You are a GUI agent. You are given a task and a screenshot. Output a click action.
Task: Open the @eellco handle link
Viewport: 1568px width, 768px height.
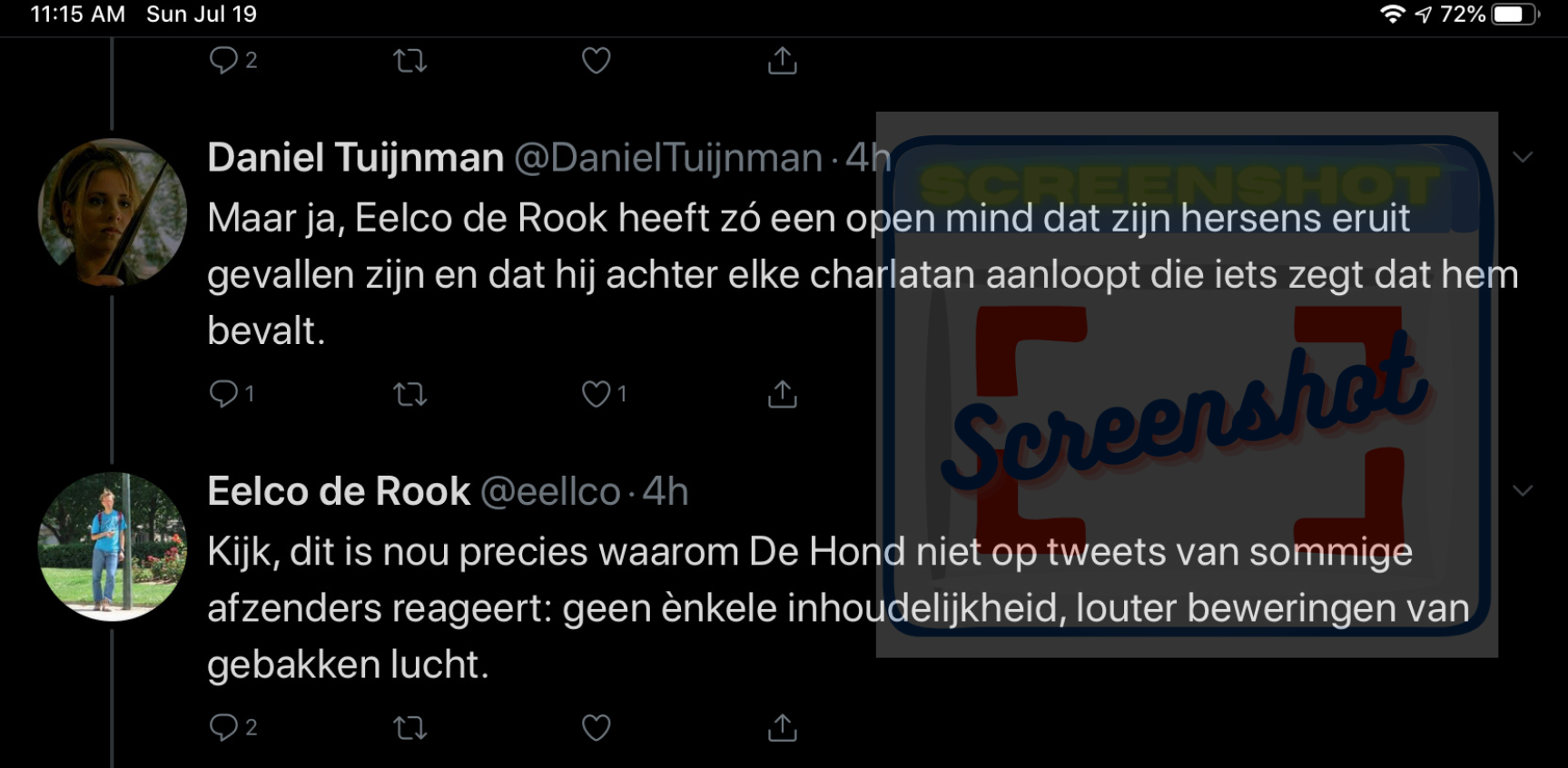point(549,491)
